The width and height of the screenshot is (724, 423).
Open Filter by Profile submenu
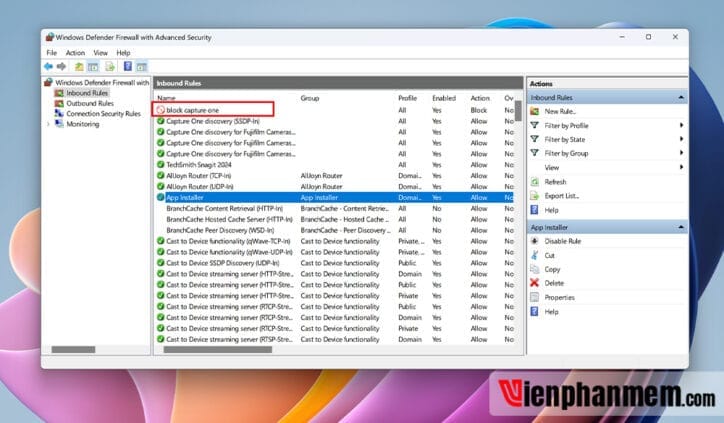tap(566, 126)
